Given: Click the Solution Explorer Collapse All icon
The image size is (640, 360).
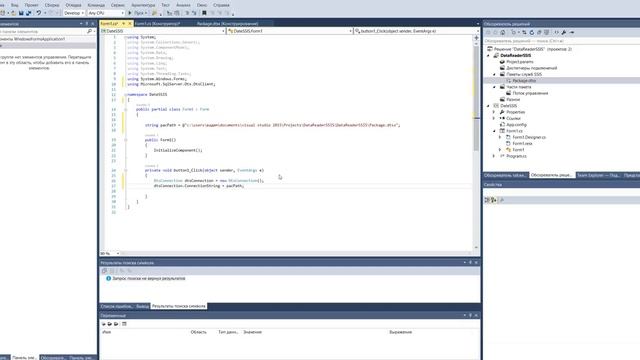Looking at the screenshot, I should coord(539,32).
